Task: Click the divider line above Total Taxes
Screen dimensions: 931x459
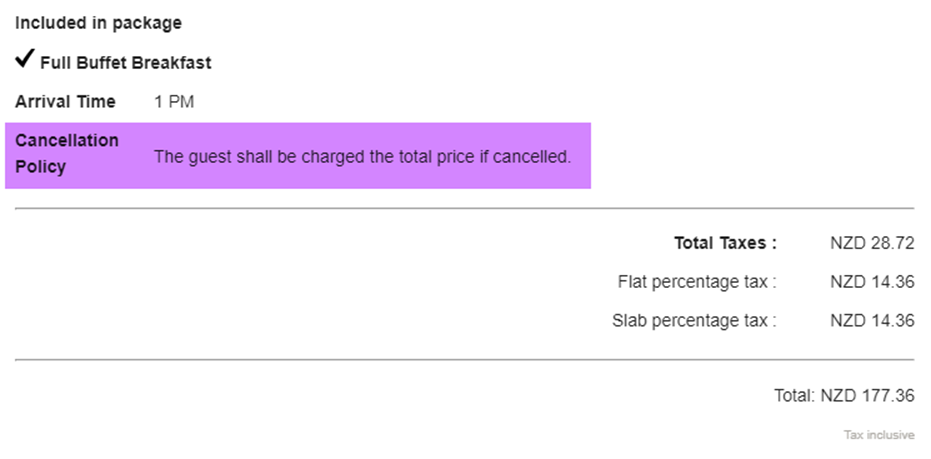Action: pos(465,209)
